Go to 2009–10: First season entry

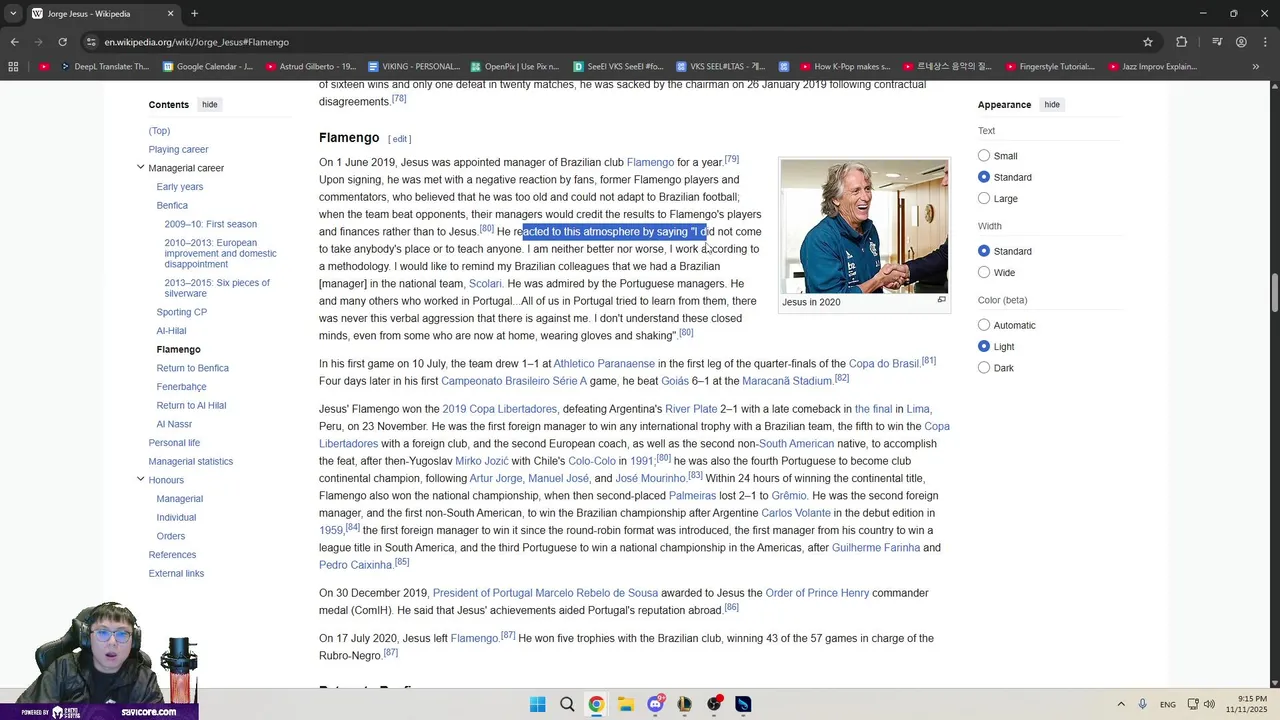tap(210, 224)
